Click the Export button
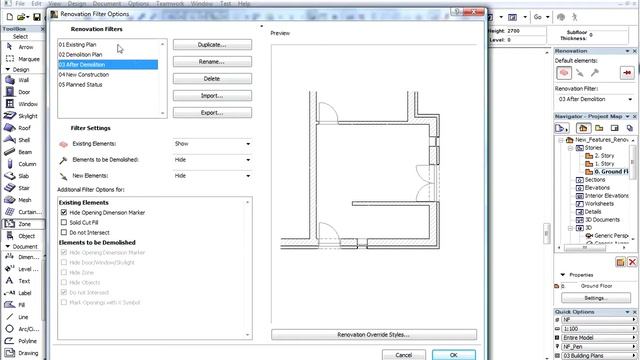Viewport: 640px width, 360px height. click(x=212, y=113)
